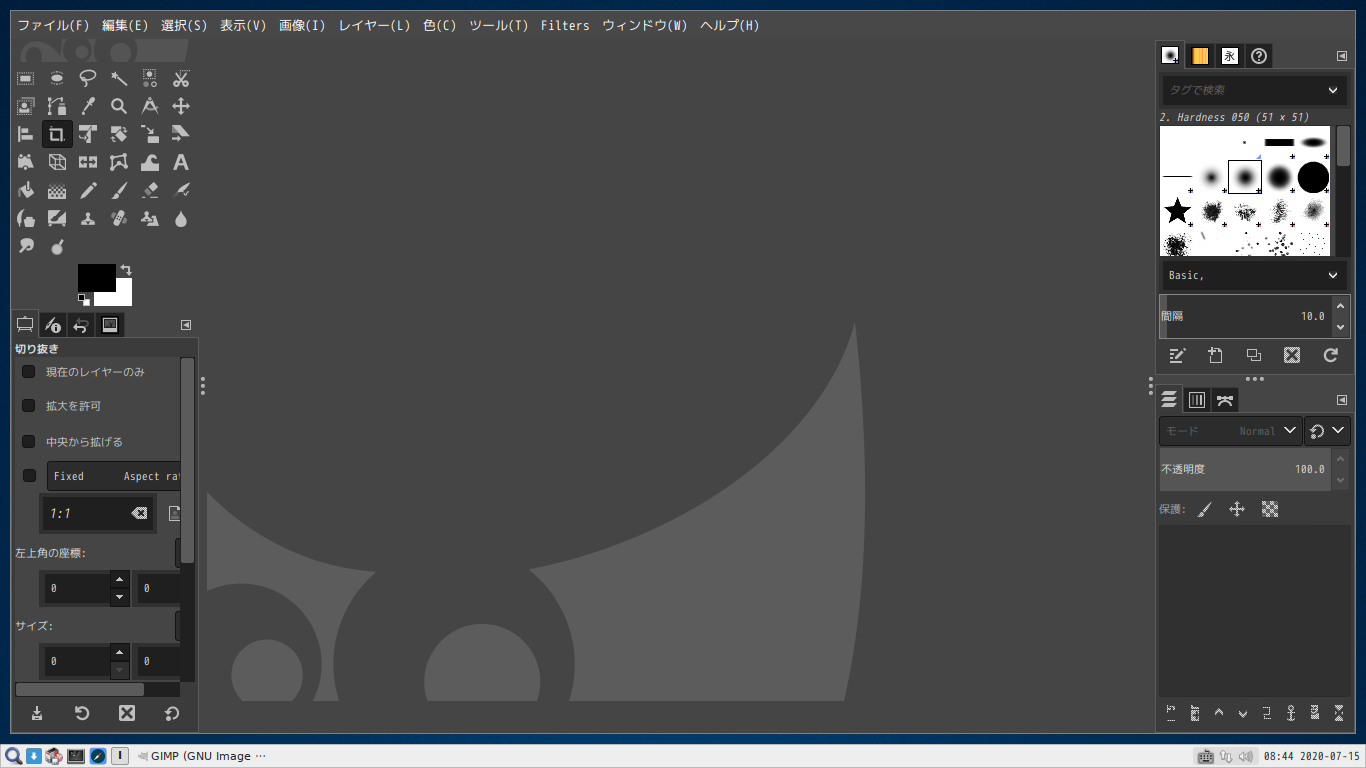
Task: Switch to the Fonts tab
Action: click(x=1230, y=56)
